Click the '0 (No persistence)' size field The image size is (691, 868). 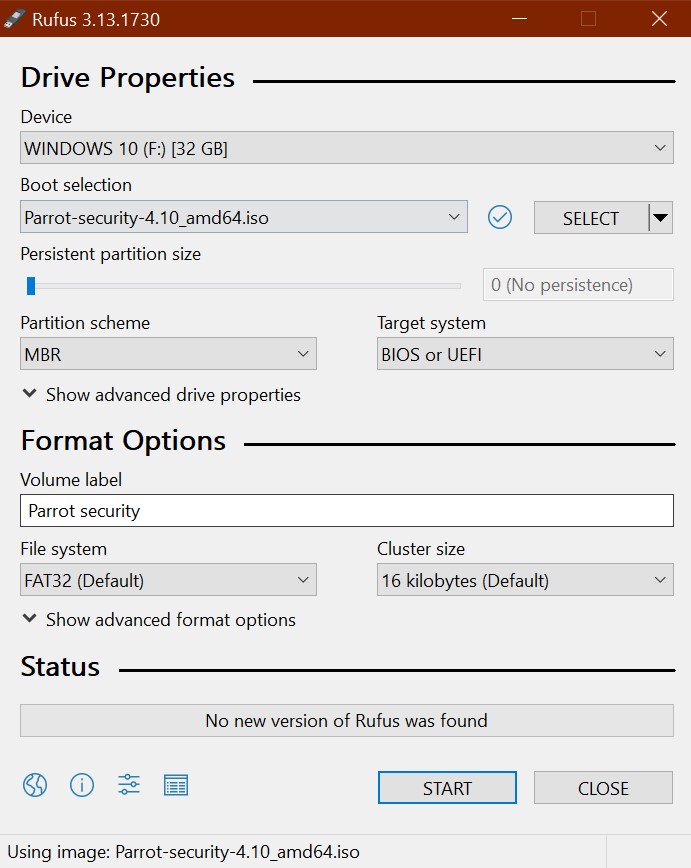[x=578, y=285]
